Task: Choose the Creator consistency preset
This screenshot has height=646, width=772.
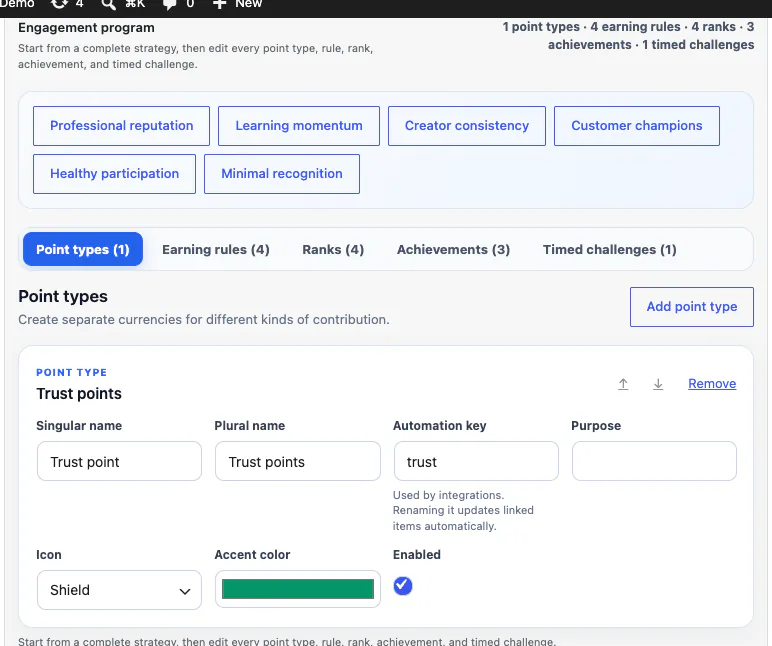Action: pos(467,126)
